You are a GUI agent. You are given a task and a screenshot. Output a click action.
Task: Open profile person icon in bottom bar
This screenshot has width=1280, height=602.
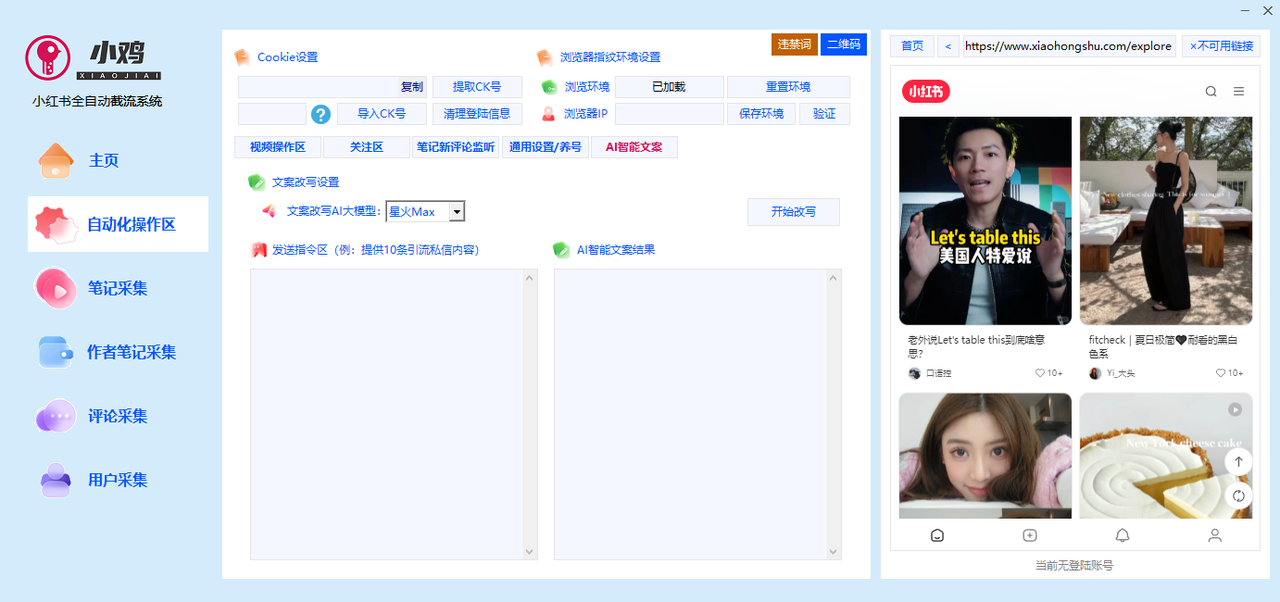[1215, 535]
